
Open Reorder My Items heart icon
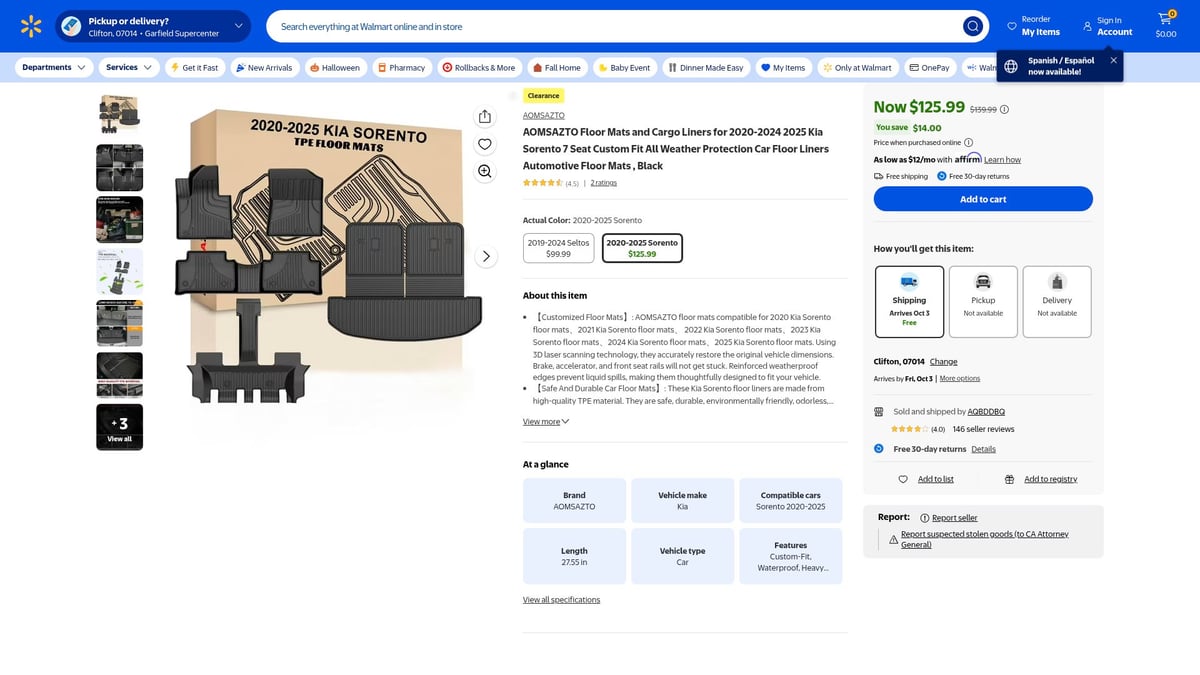coord(1012,26)
